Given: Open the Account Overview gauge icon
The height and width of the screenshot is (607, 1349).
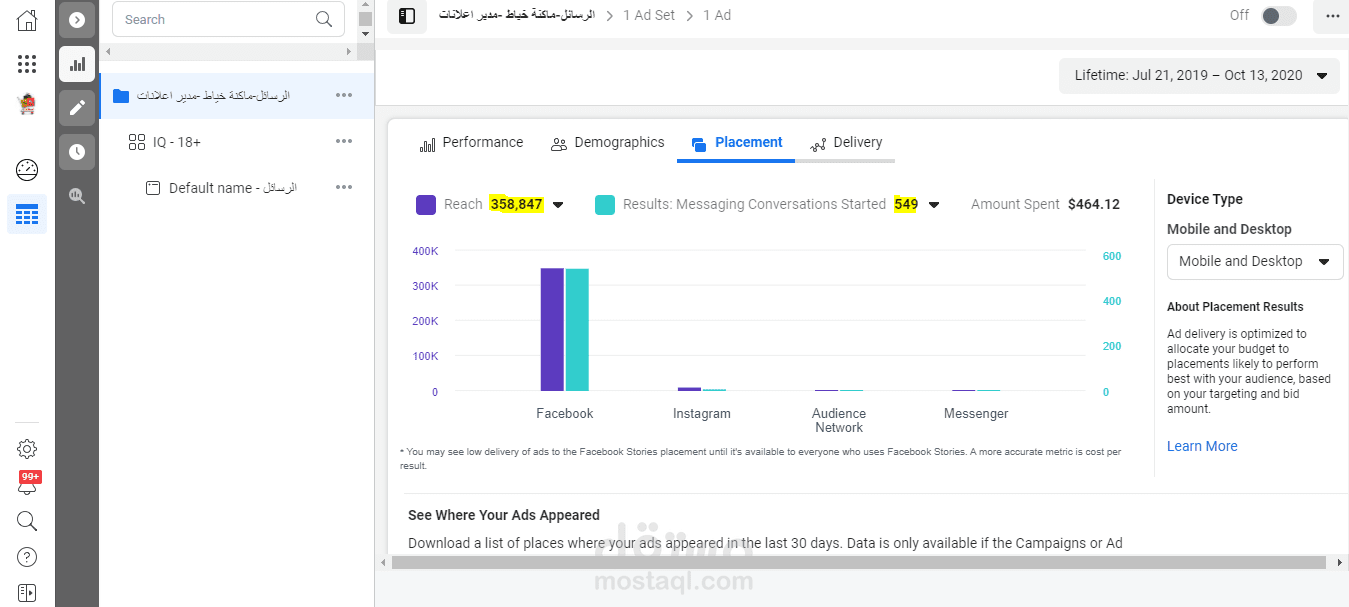Looking at the screenshot, I should (27, 170).
